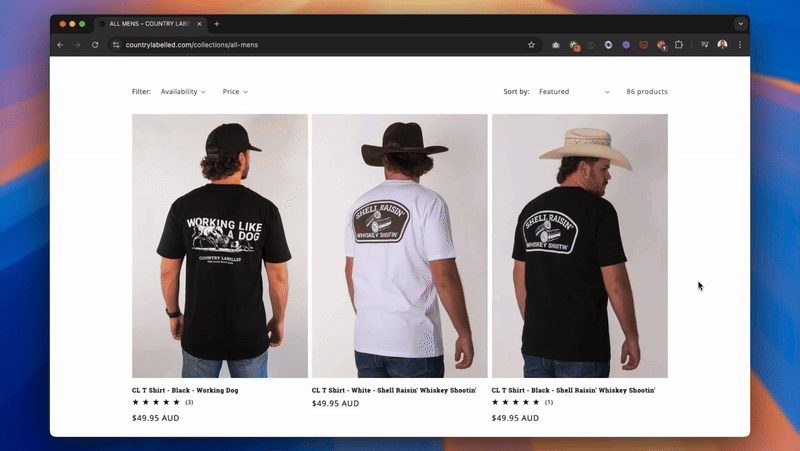Image resolution: width=800 pixels, height=451 pixels.
Task: Select the ALL MENS – COUNTRY LABELLED tab
Action: tap(150, 24)
